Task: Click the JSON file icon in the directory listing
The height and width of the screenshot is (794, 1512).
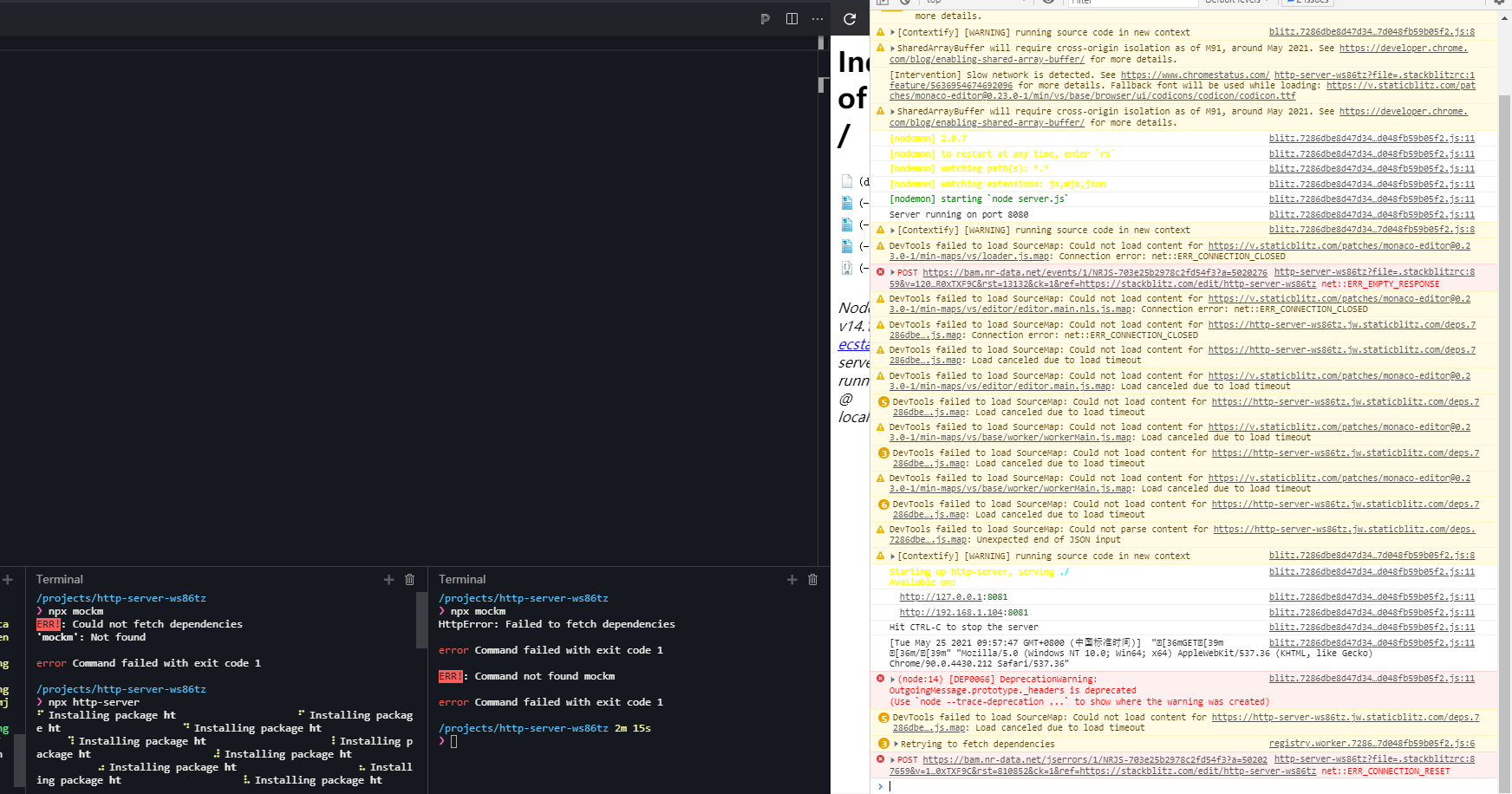Action: 847,268
